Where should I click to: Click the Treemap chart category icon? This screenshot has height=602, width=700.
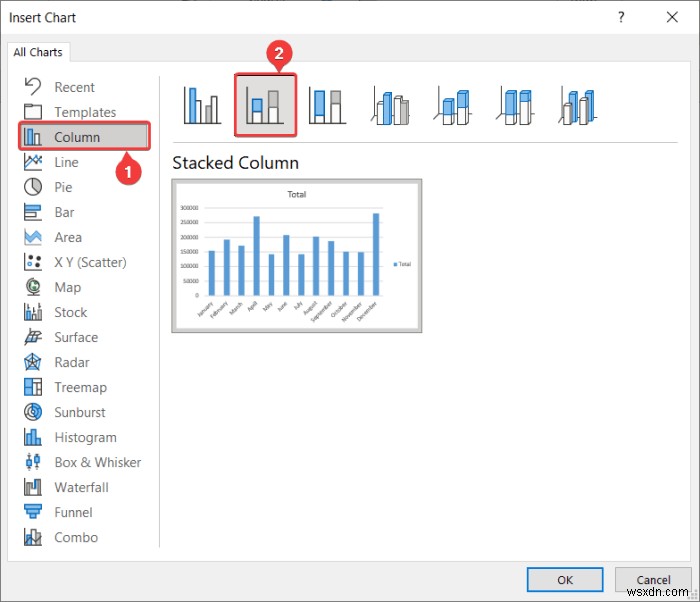pos(33,387)
